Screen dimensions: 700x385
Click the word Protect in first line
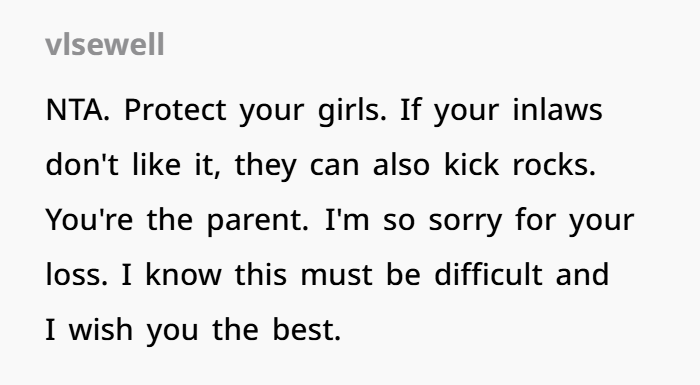(x=175, y=110)
